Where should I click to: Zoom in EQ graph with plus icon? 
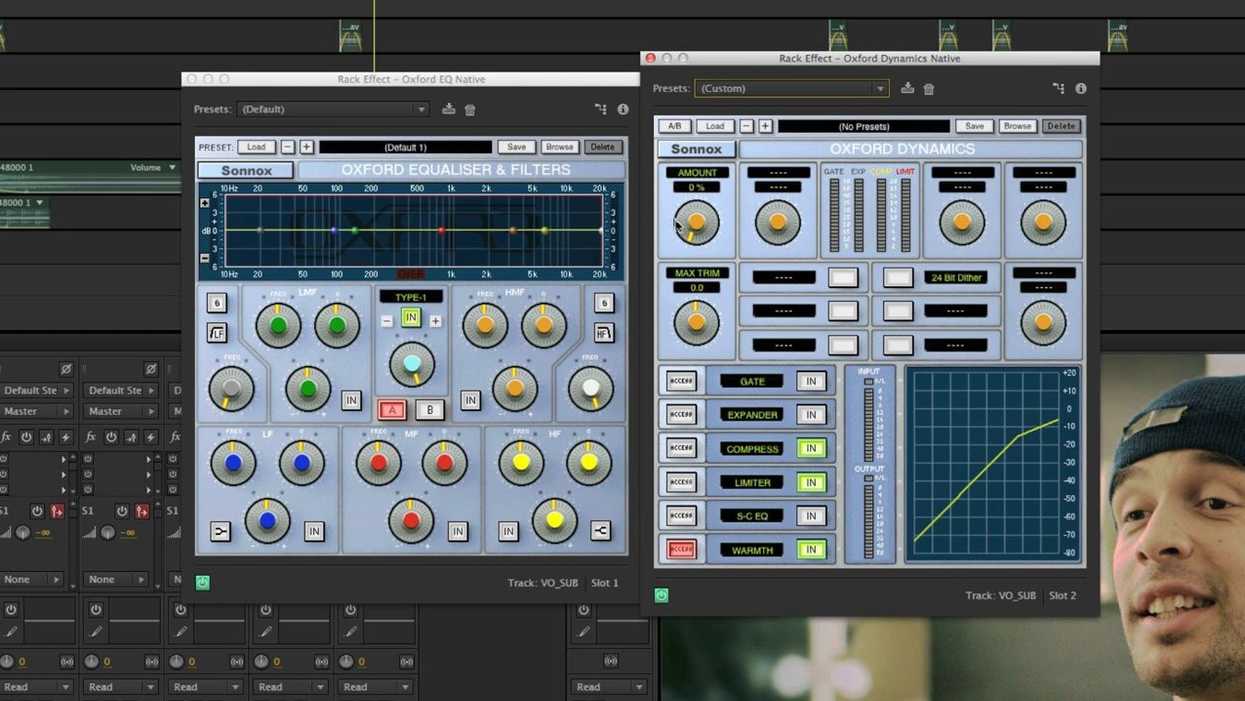click(205, 203)
